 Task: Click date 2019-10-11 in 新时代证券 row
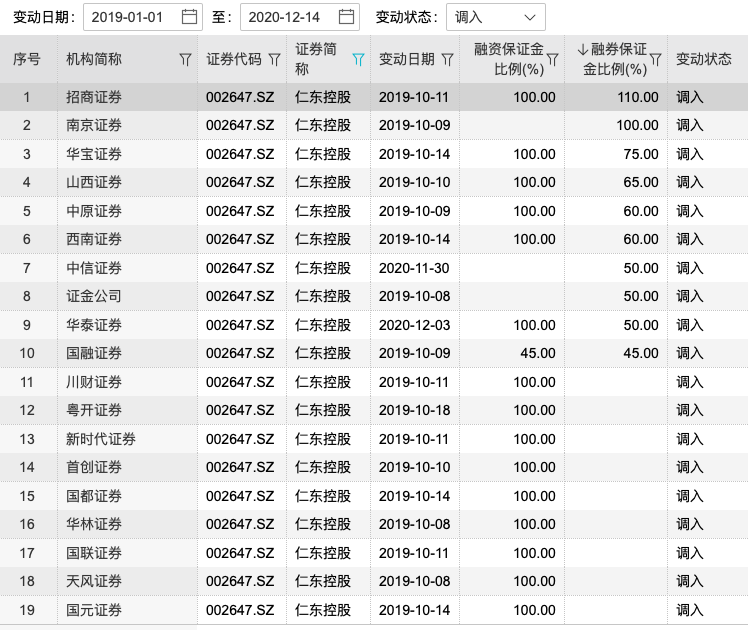click(414, 439)
